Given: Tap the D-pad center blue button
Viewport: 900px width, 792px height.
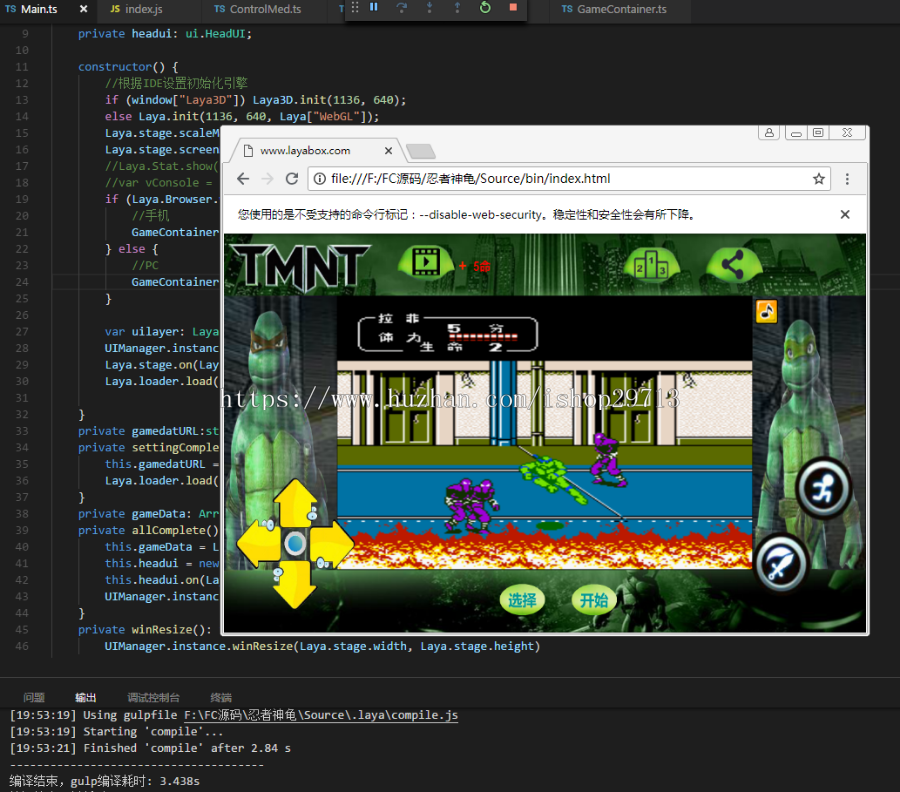Looking at the screenshot, I should click(x=295, y=543).
